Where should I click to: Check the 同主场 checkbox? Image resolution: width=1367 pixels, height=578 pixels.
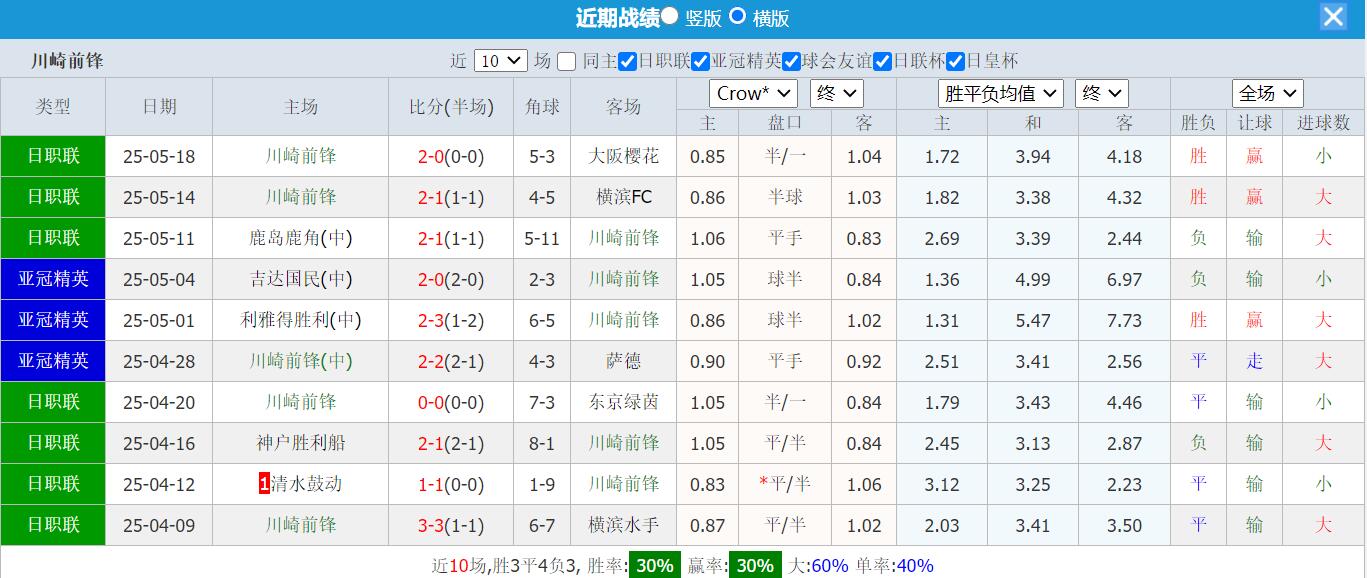pos(565,61)
